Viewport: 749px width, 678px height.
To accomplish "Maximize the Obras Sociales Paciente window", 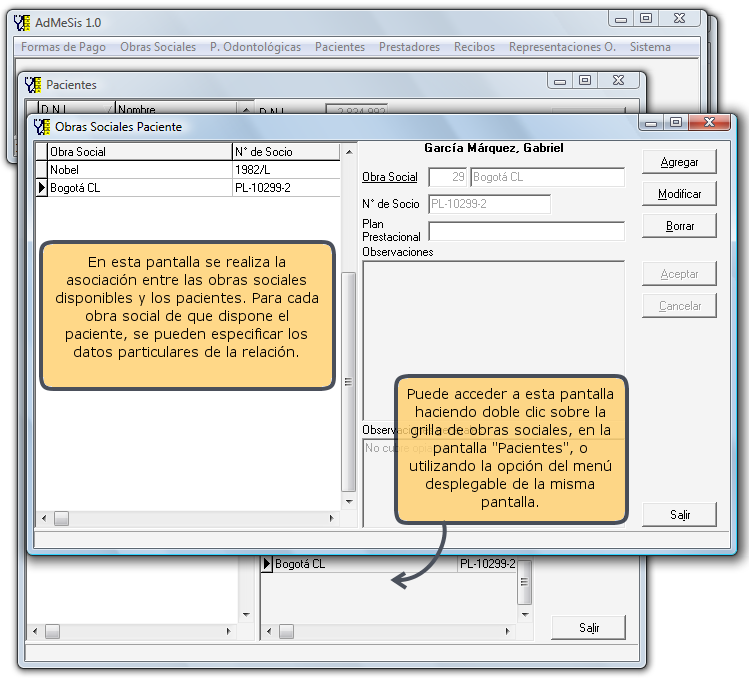I will [676, 122].
